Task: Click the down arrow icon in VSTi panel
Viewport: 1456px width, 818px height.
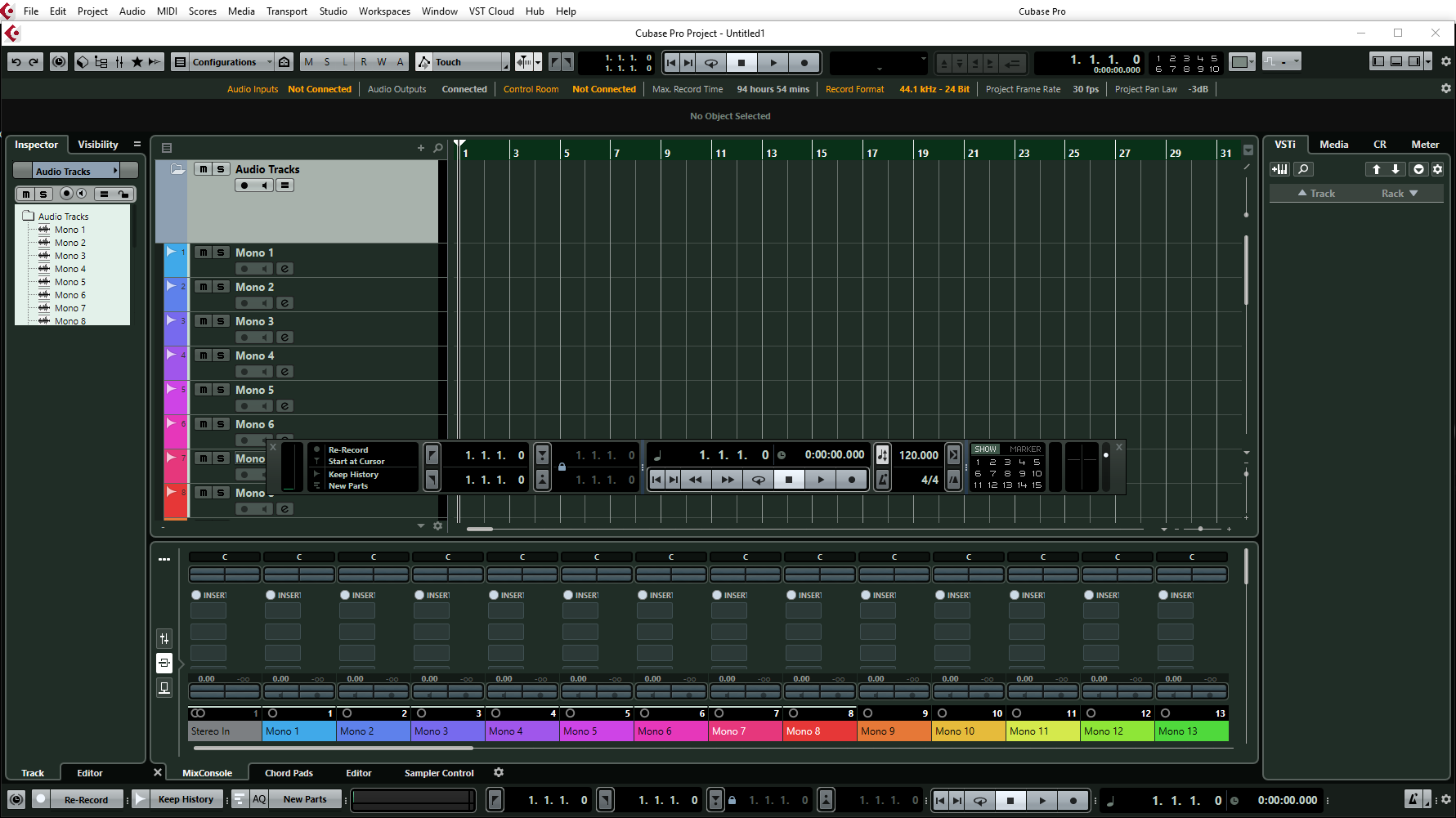Action: (x=1396, y=169)
